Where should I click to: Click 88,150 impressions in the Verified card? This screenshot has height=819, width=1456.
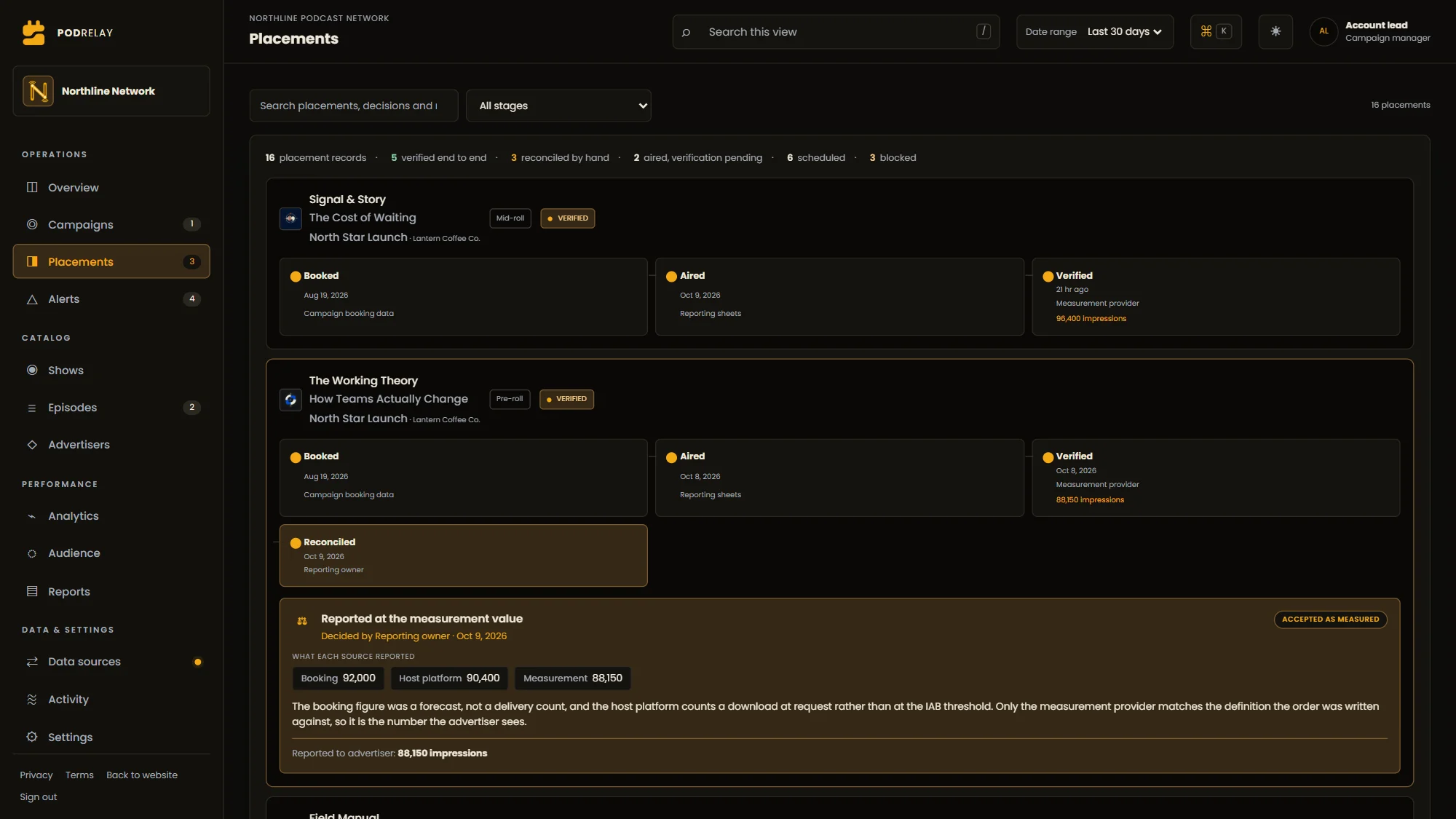[x=1090, y=500]
